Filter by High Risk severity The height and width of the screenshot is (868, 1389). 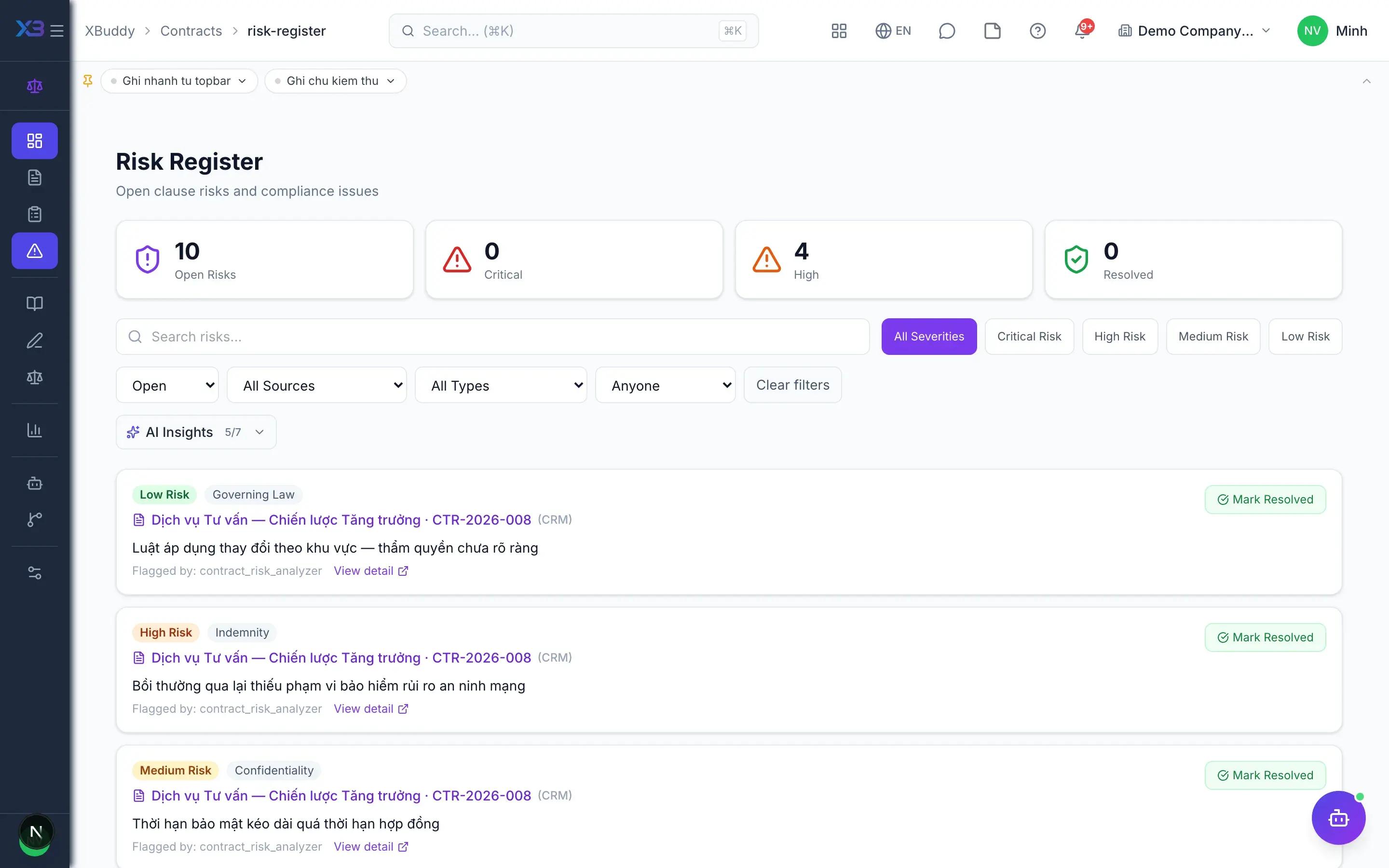1119,337
